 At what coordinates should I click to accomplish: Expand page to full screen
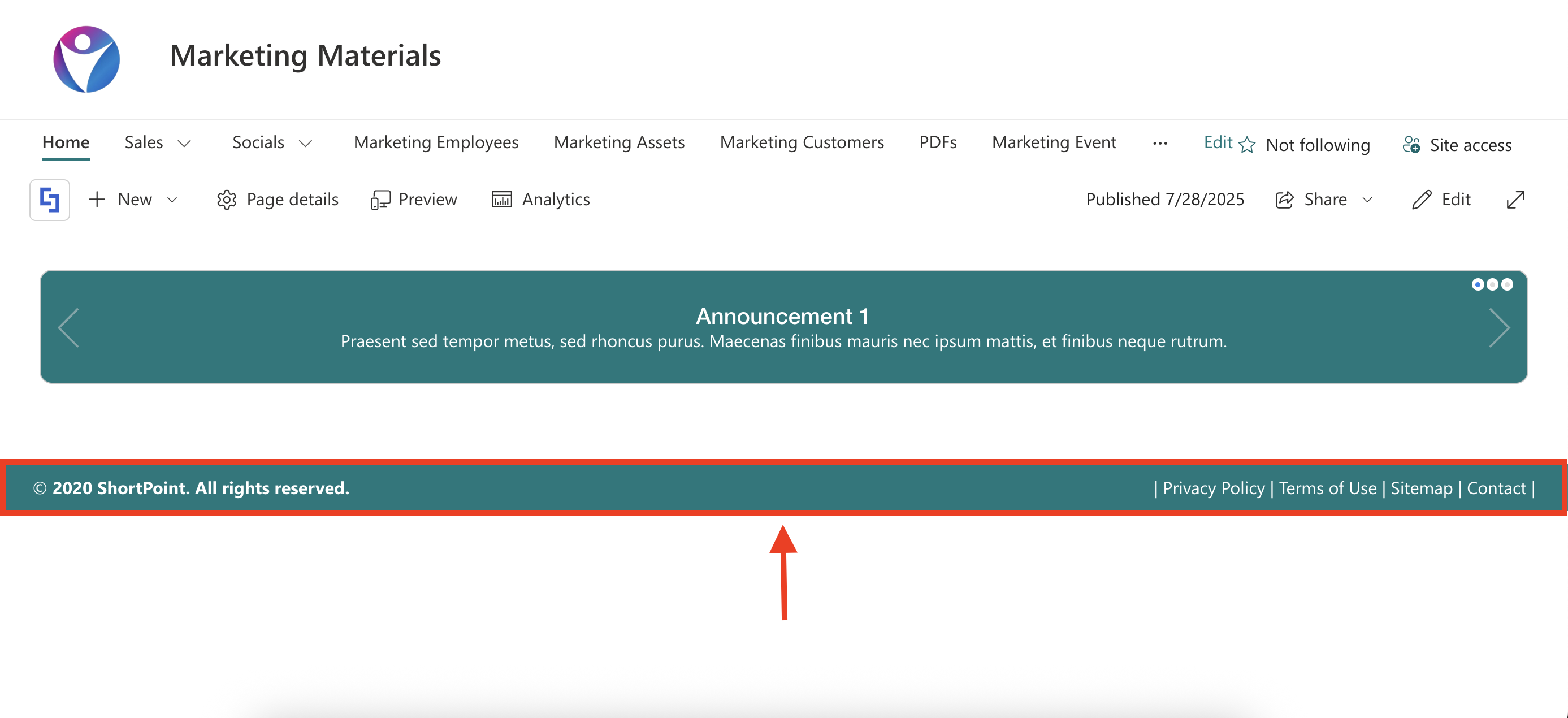tap(1515, 200)
